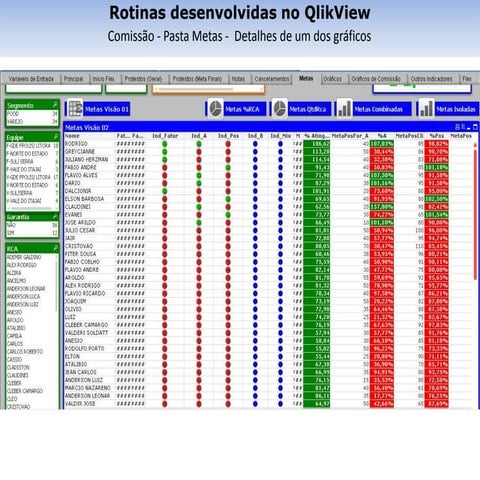Viewport: 480px width, 480px height.
Task: Open the Protestos (Geral) tab
Action: 143,79
